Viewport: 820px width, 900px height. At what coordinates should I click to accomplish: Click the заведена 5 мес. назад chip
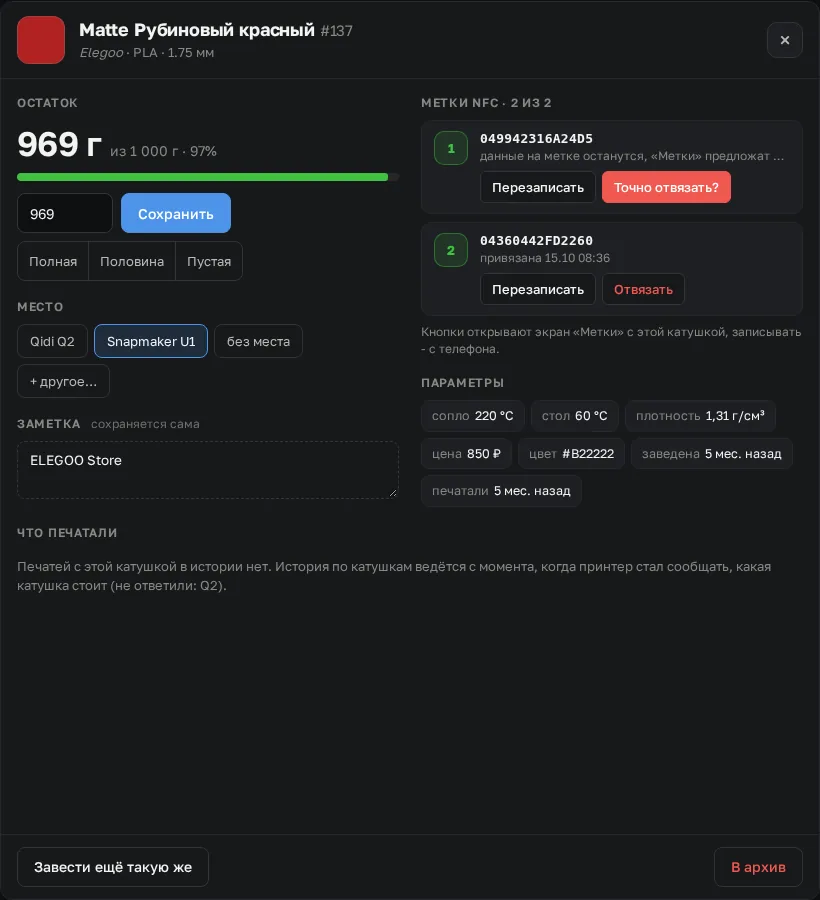(712, 454)
